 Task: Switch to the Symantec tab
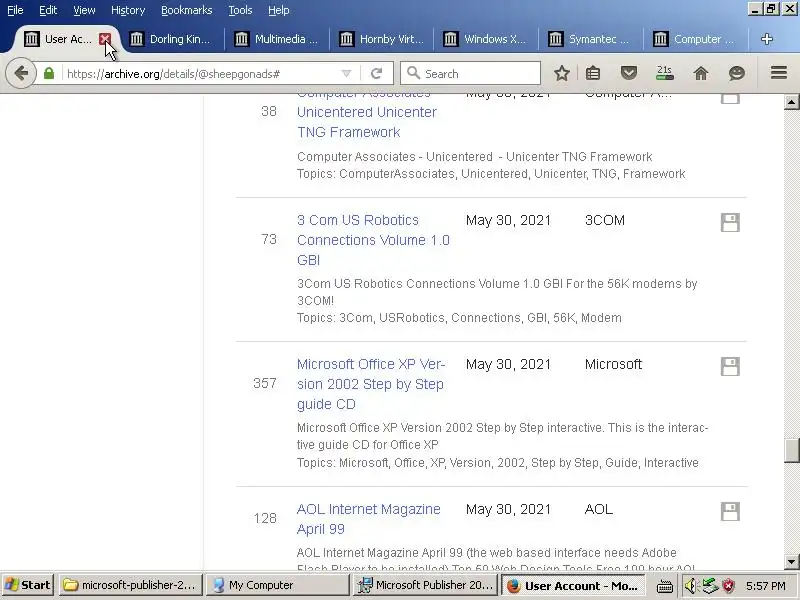click(591, 39)
